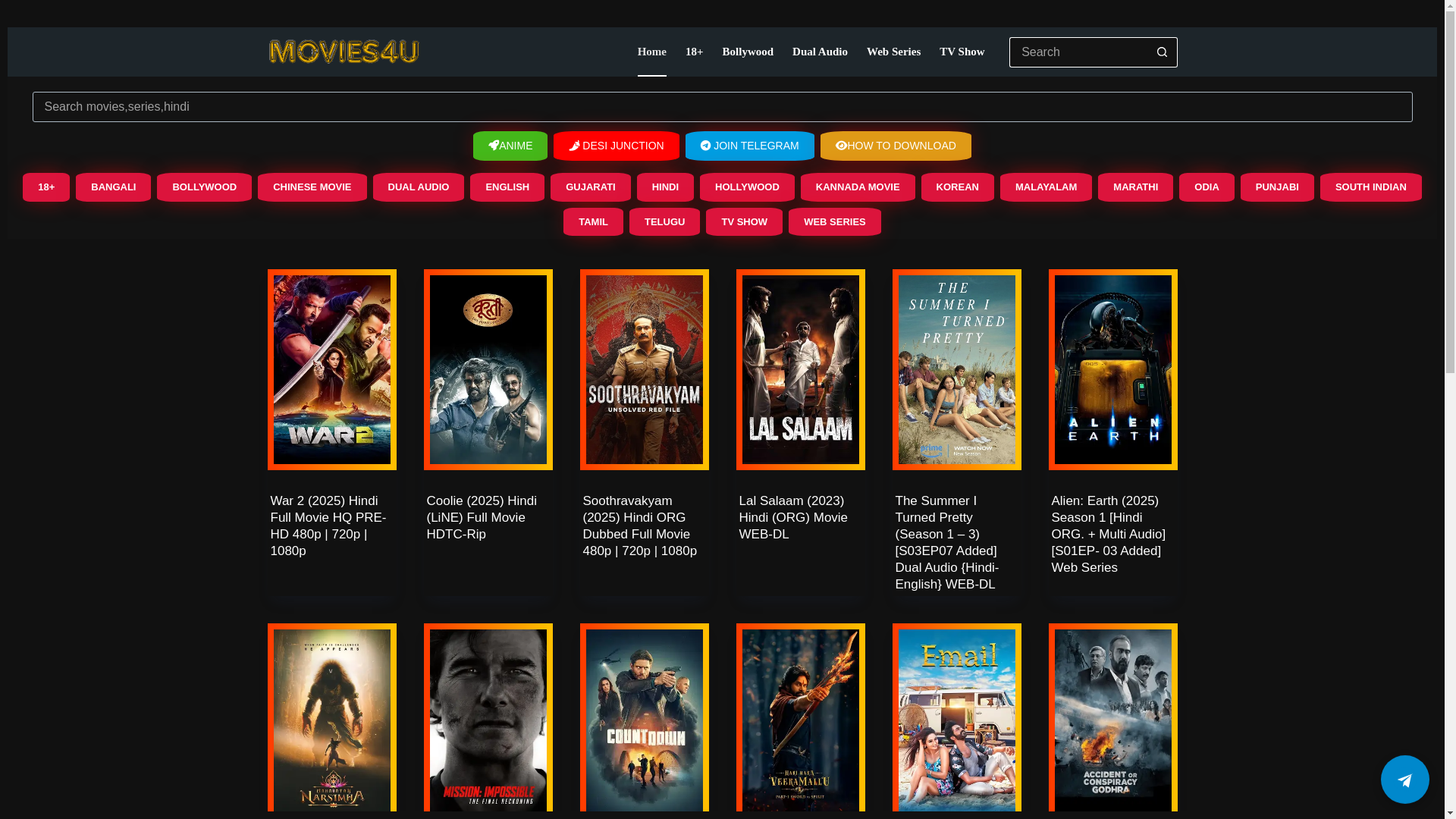Select the BANGALI category tag
This screenshot has width=1456, height=819.
click(114, 187)
